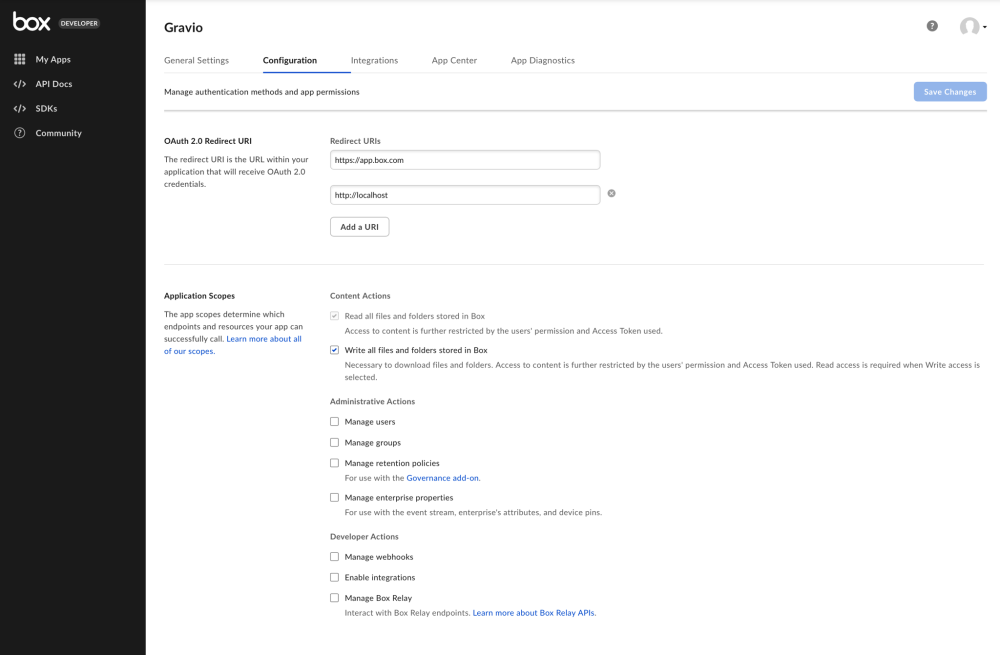This screenshot has height=655, width=1000.
Task: Open the Governance add-on link
Action: 442,477
